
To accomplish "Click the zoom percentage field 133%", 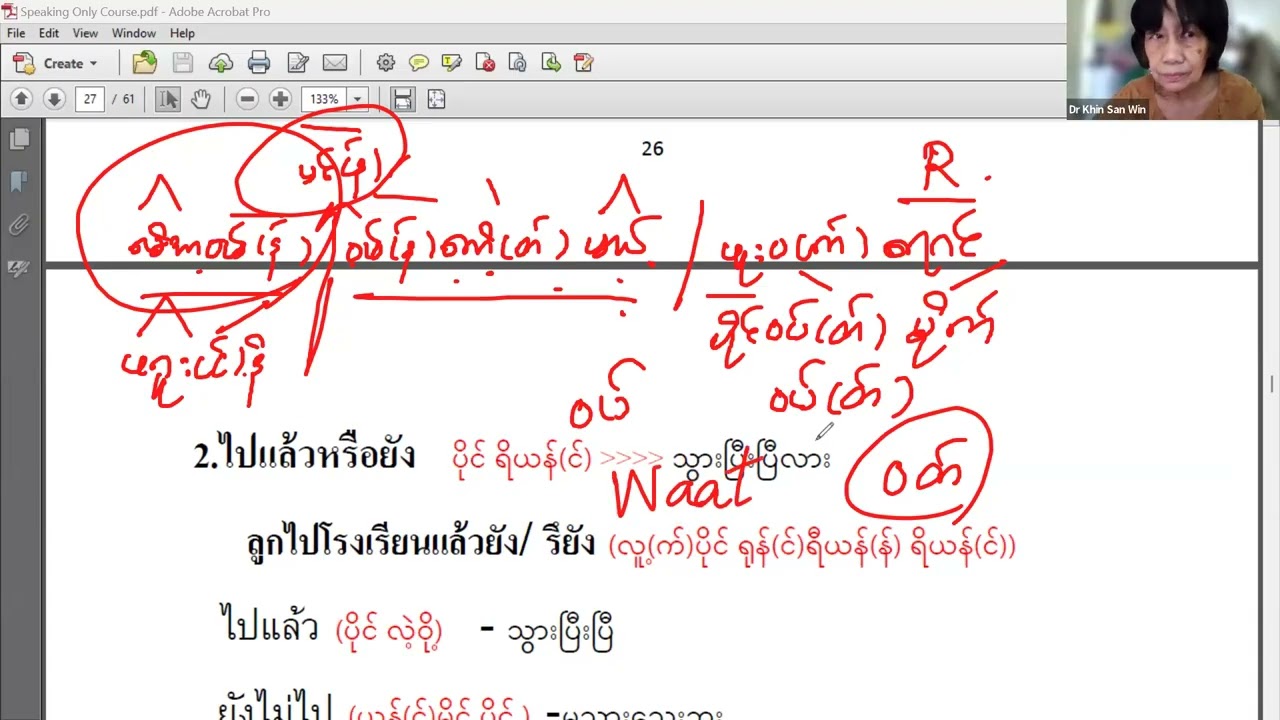I will click(324, 99).
